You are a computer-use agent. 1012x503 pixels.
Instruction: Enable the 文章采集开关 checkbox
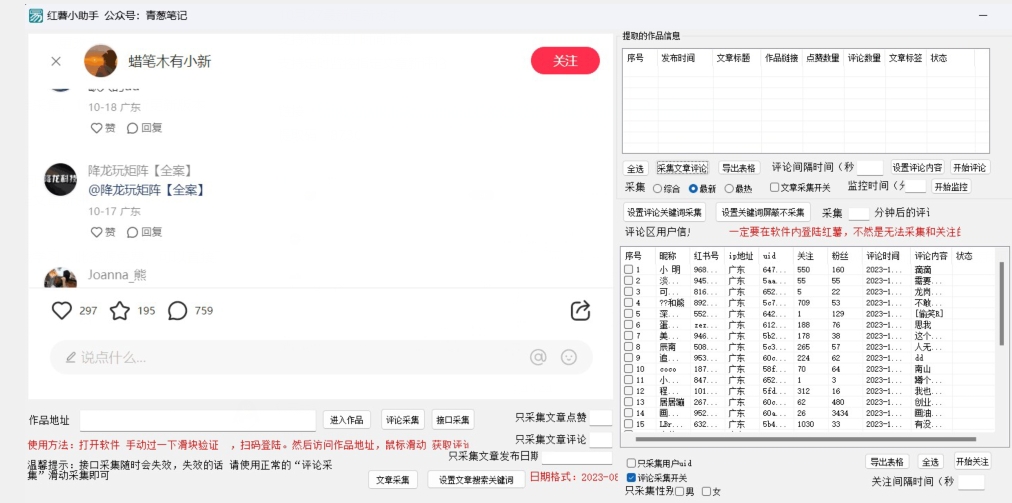774,188
